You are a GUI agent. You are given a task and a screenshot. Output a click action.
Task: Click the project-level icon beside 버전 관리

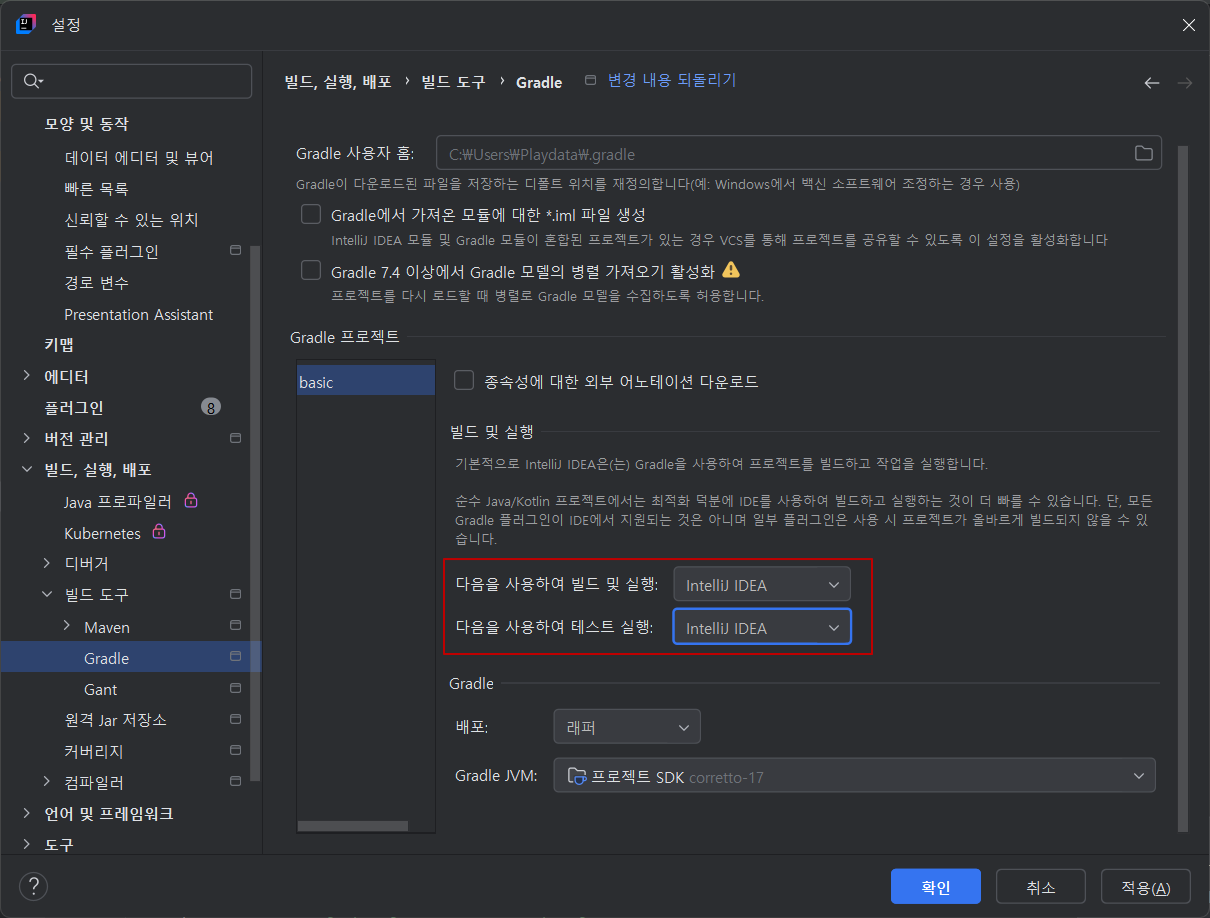tap(236, 438)
